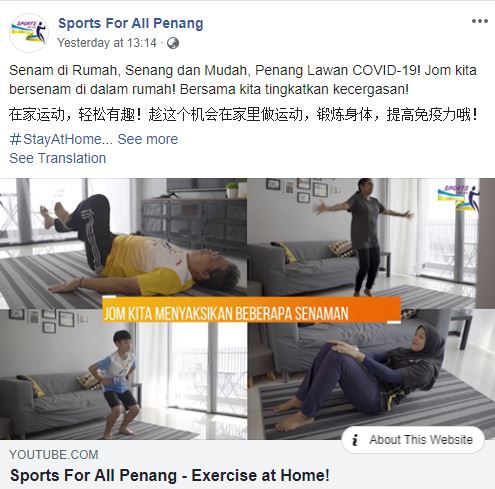Click the Sports For All Penang profile picture
495x489 pixels.
[x=29, y=33]
